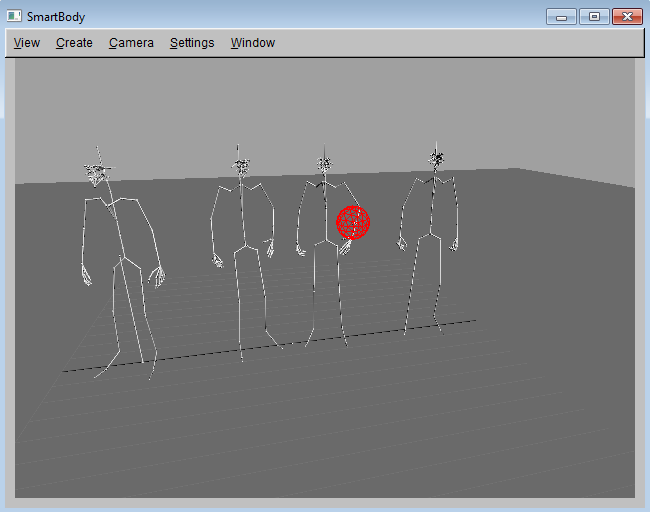Select the rightmost skeleton character
This screenshot has height=512, width=650.
click(x=431, y=238)
